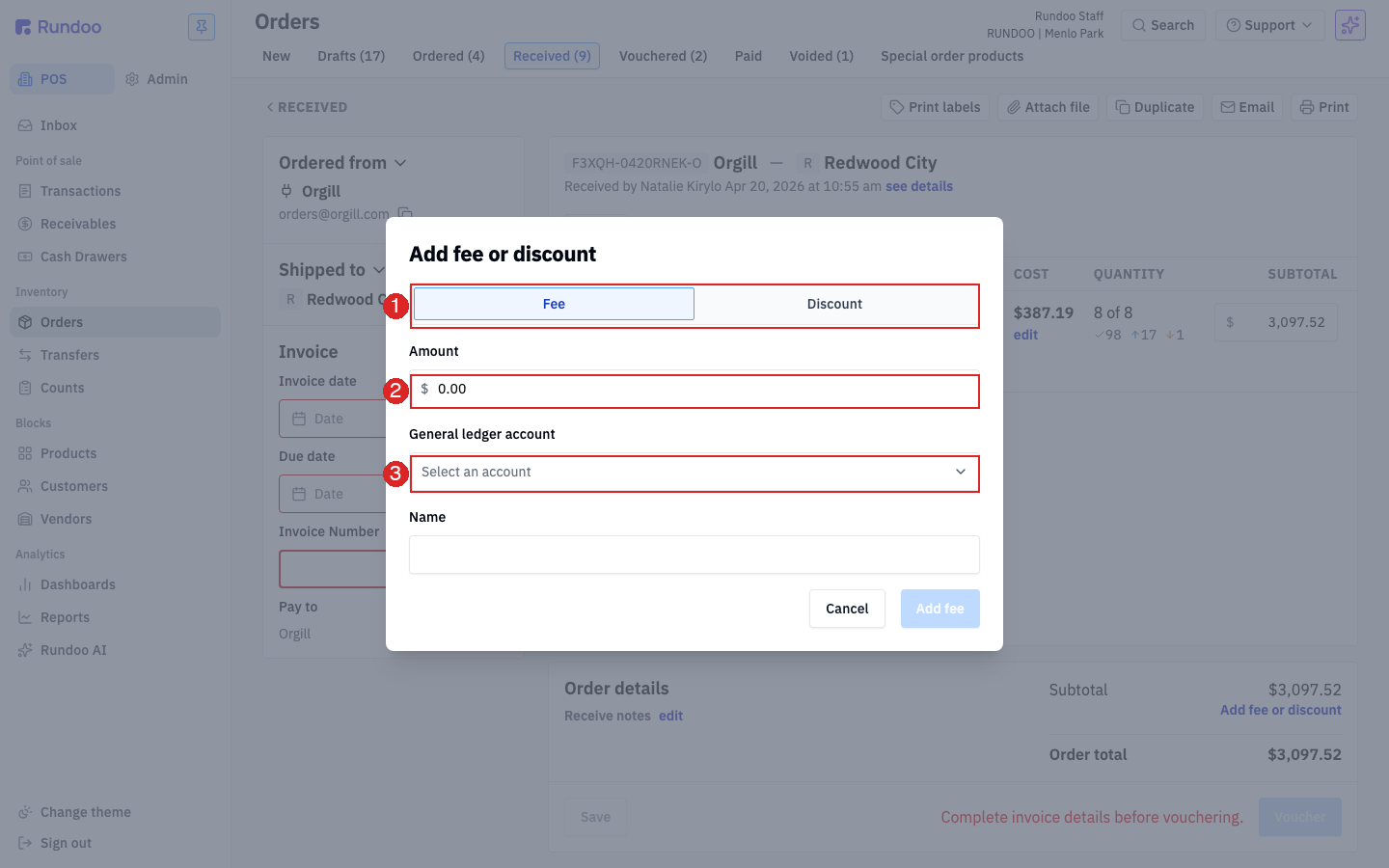1389x868 pixels.
Task: Click Attach file button
Action: (1048, 107)
